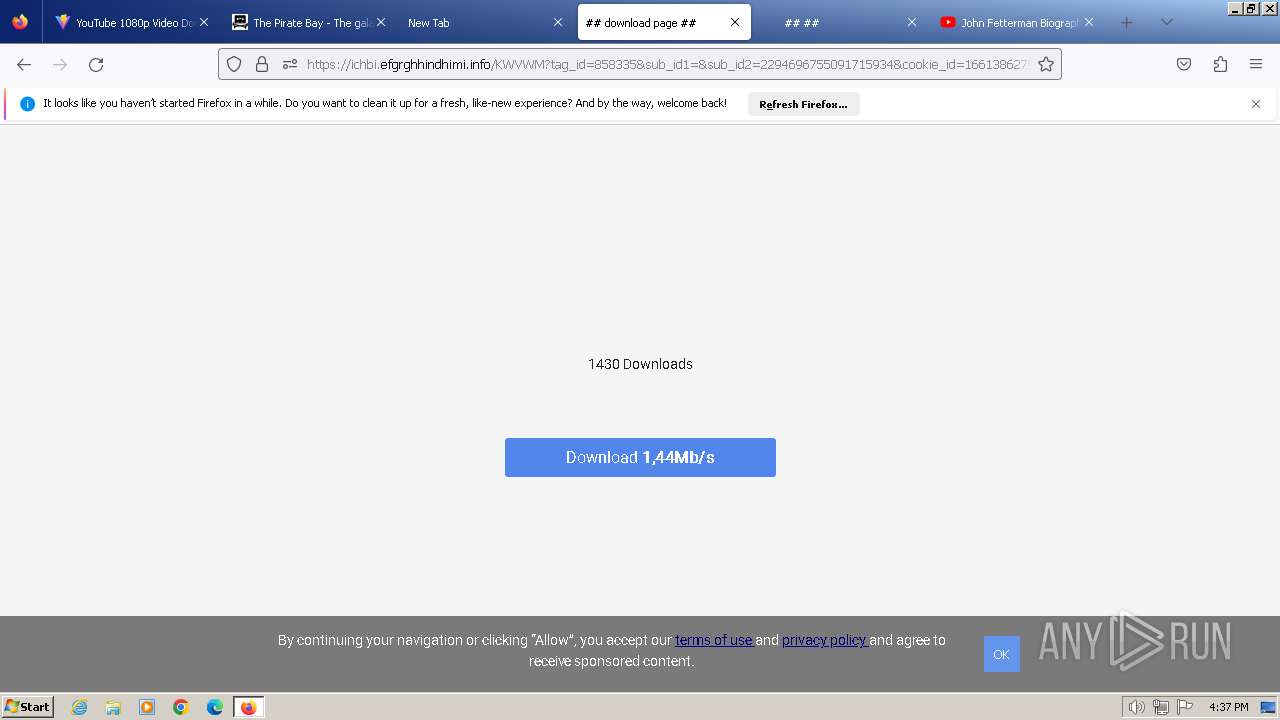Open the network tray icon
Image resolution: width=1280 pixels, height=720 pixels.
1161,707
